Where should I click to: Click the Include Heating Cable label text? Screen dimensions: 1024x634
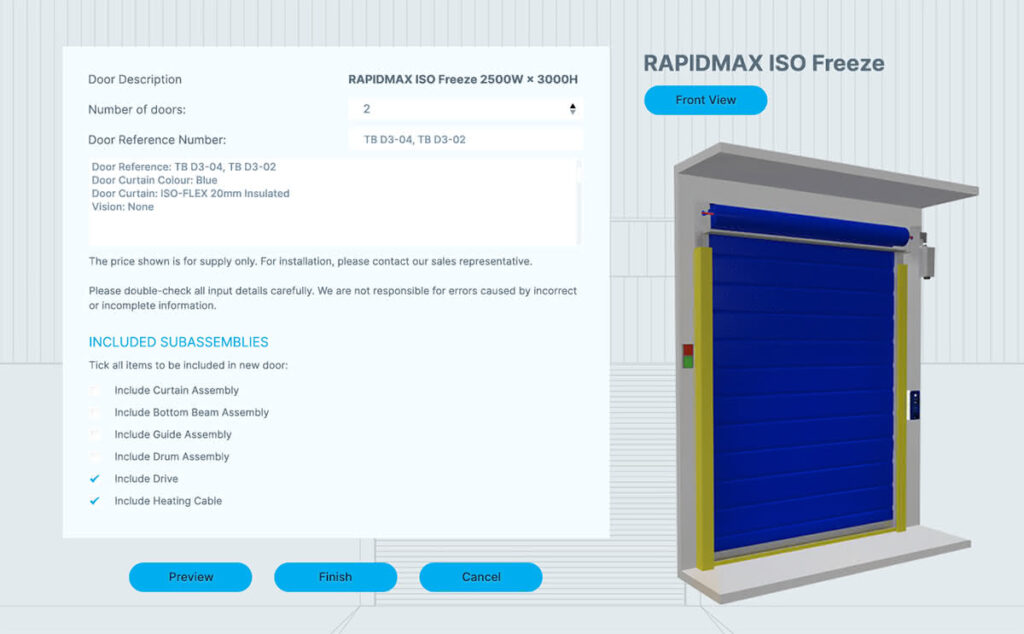click(168, 501)
